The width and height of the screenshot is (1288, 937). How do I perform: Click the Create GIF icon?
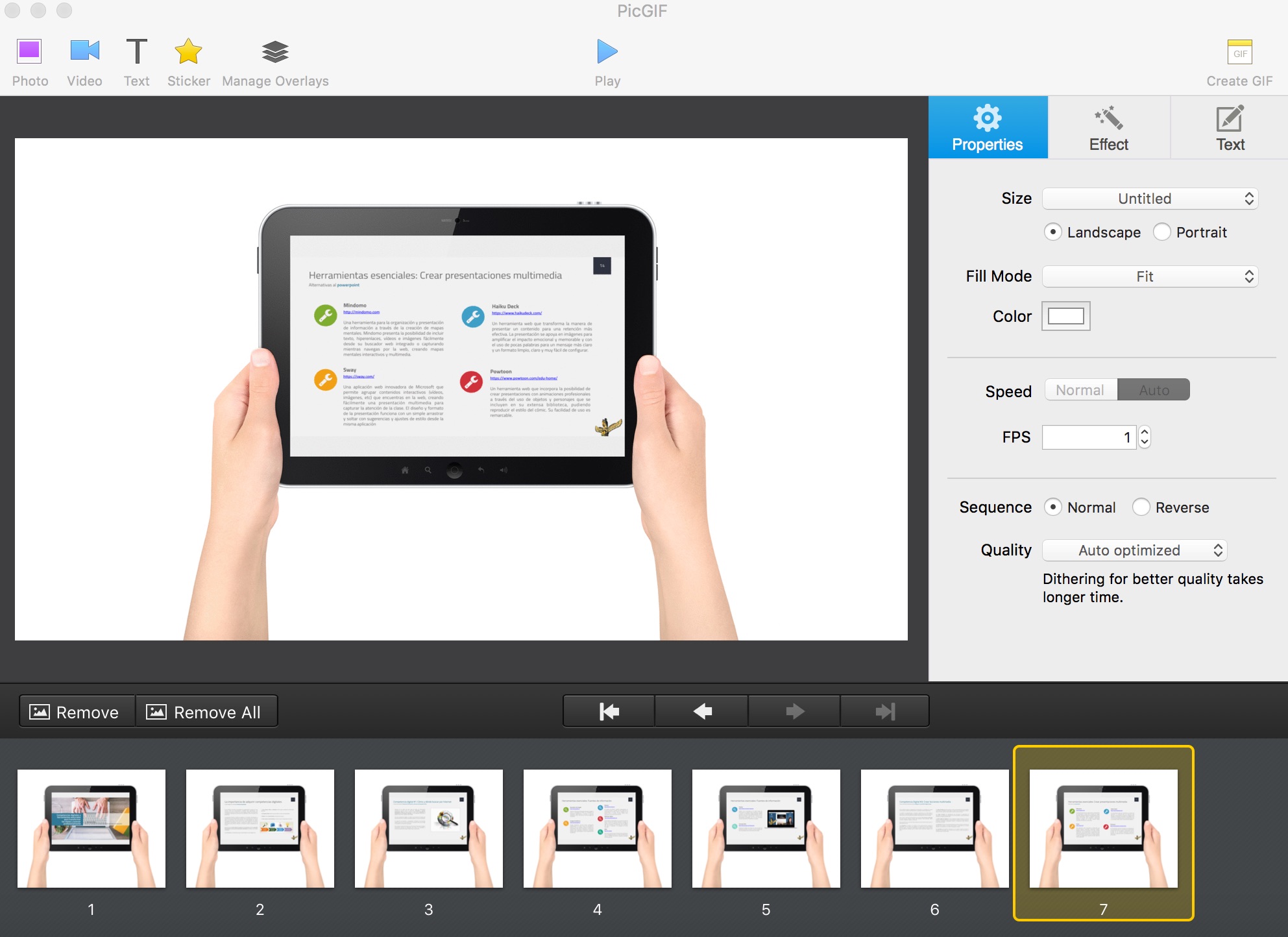(x=1239, y=53)
